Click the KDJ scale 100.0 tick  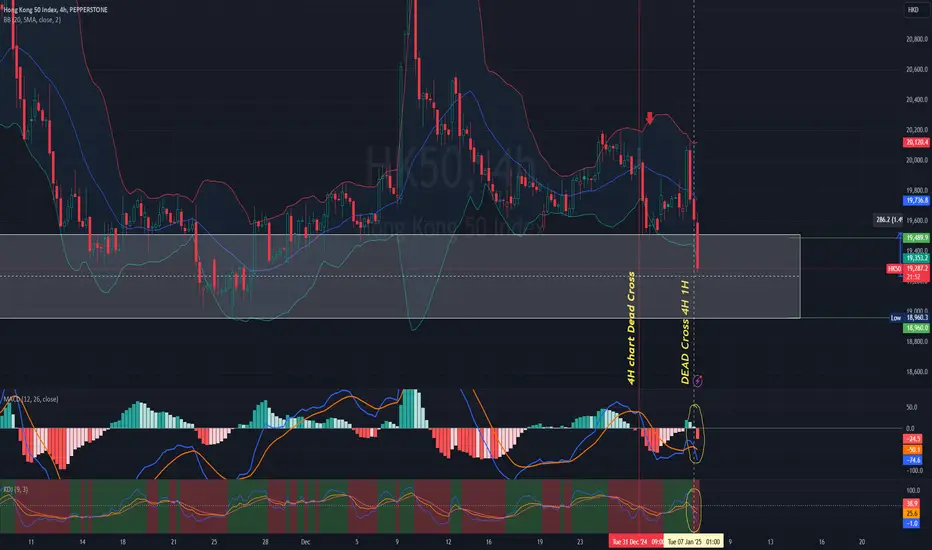click(x=912, y=491)
